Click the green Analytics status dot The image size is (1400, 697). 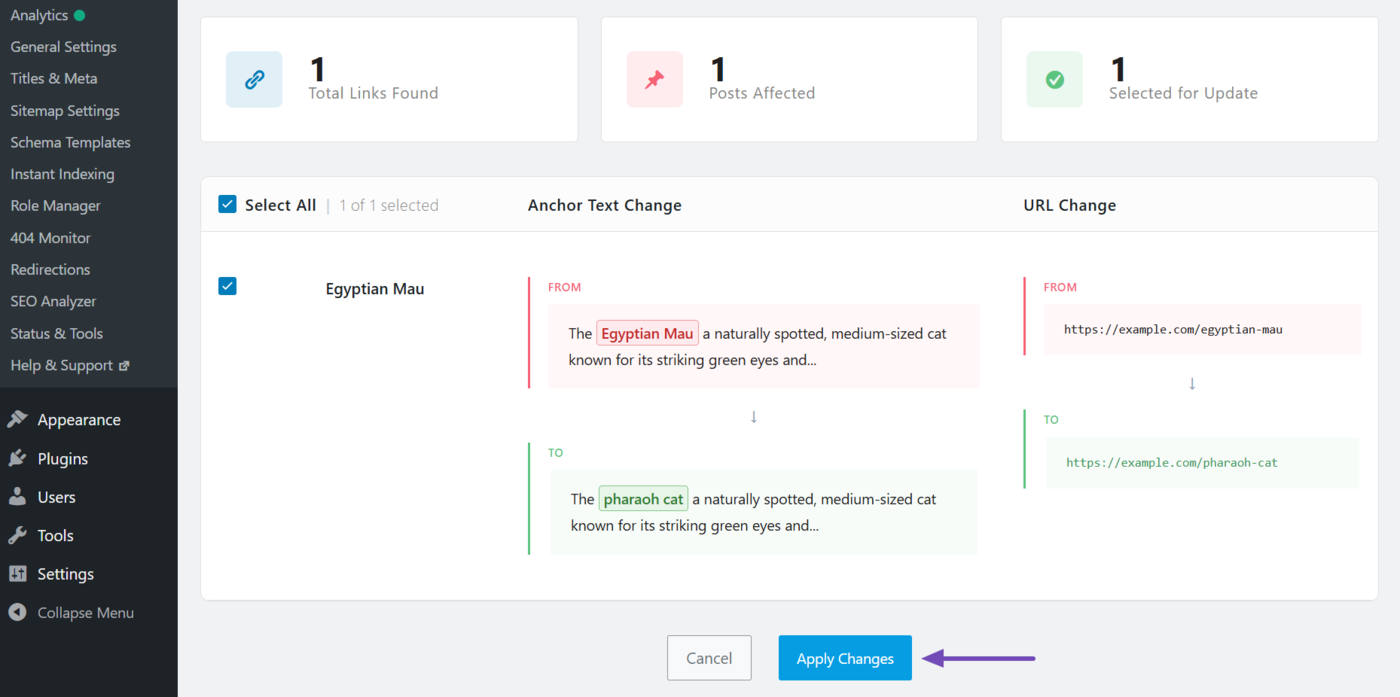pyautogui.click(x=79, y=15)
